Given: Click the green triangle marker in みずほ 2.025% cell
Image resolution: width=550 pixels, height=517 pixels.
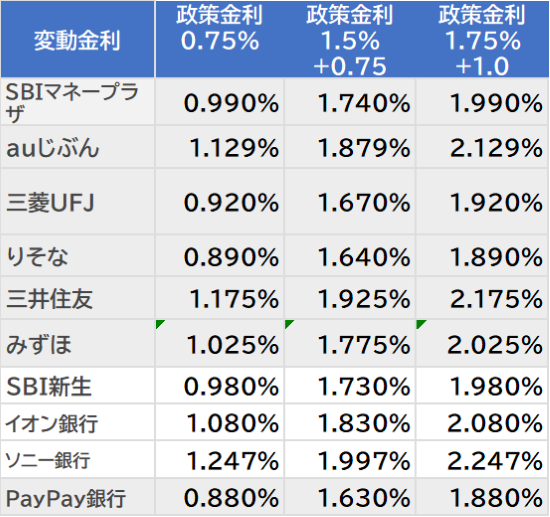Looking at the screenshot, I should (x=420, y=324).
